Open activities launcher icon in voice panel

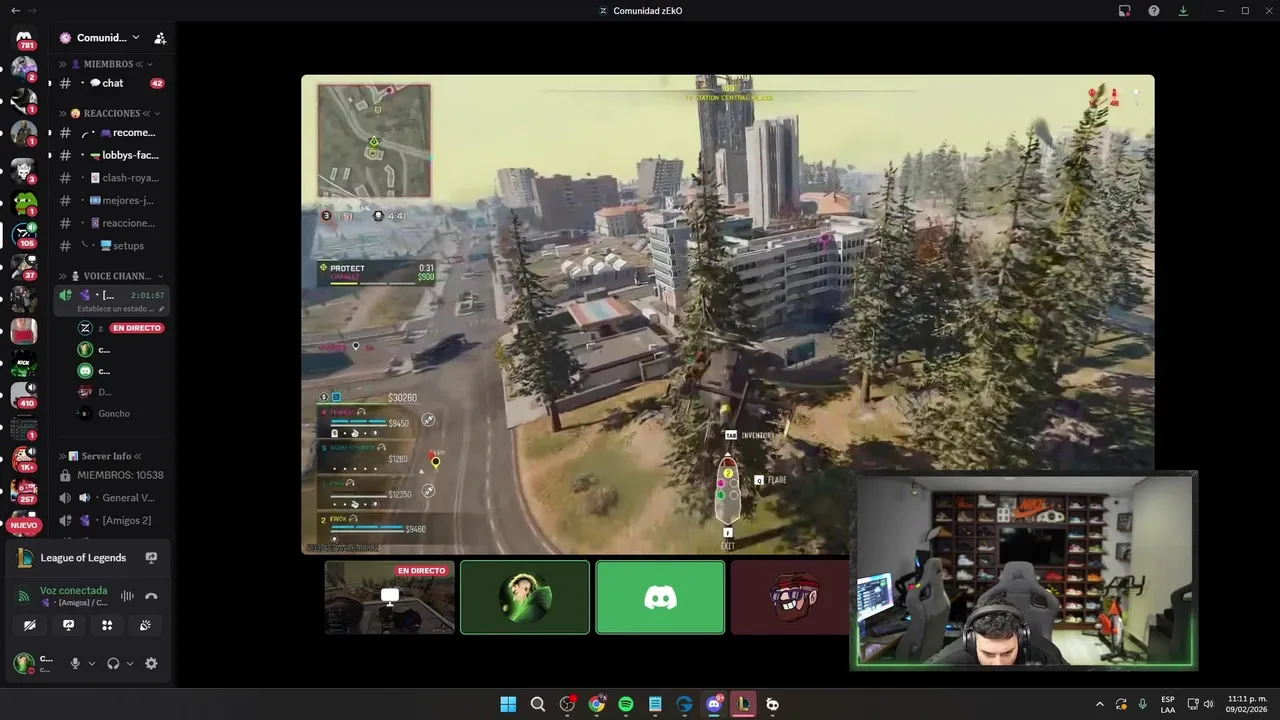[107, 625]
